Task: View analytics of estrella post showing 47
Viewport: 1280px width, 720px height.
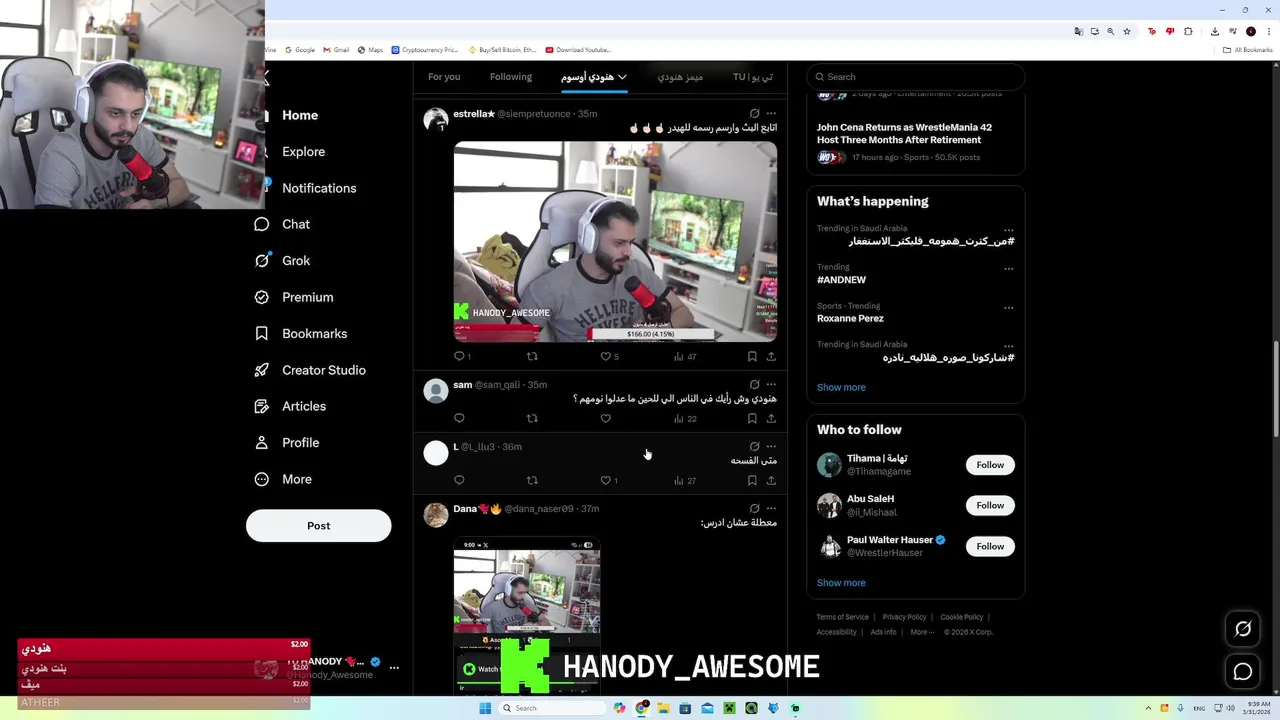Action: (684, 356)
